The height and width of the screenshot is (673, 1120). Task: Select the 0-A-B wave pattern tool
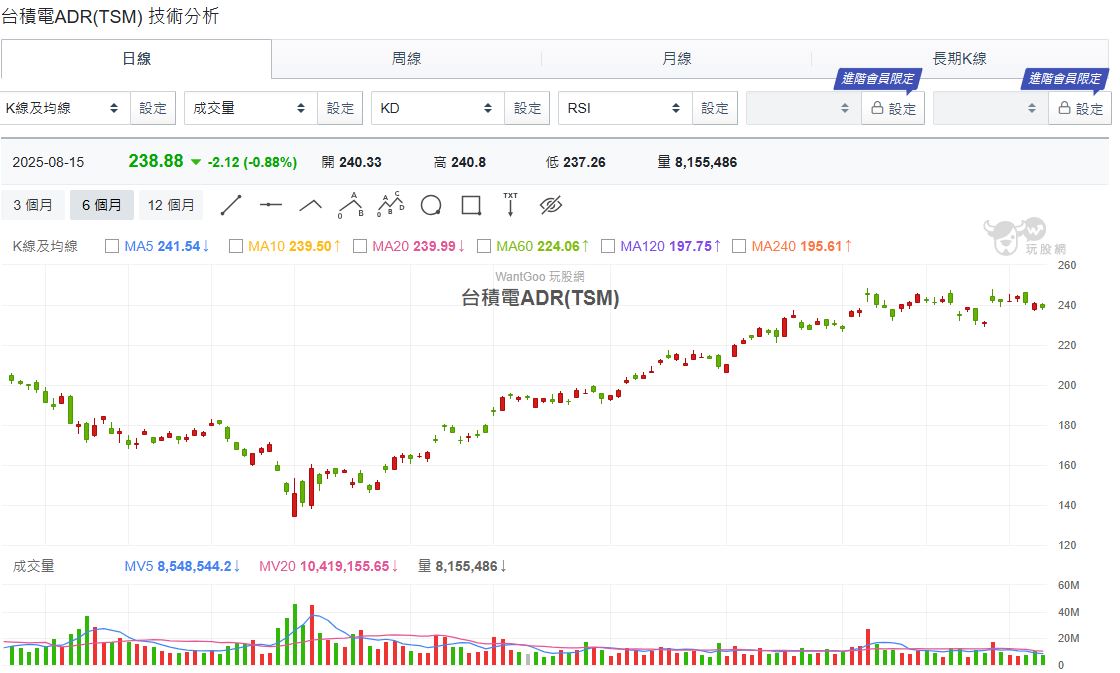pos(350,205)
